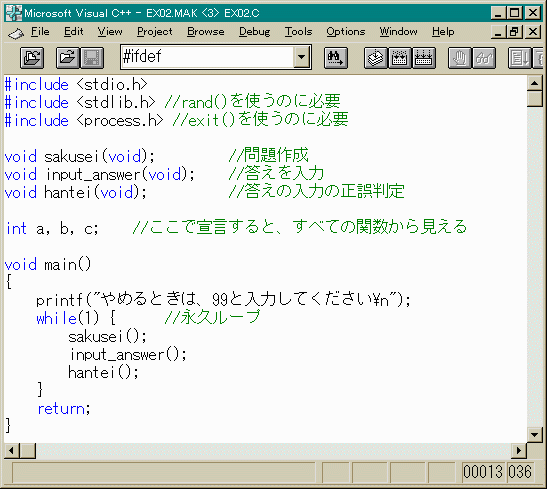Click inside the #ifdef search field
This screenshot has height=489, width=547.
click(x=207, y=57)
